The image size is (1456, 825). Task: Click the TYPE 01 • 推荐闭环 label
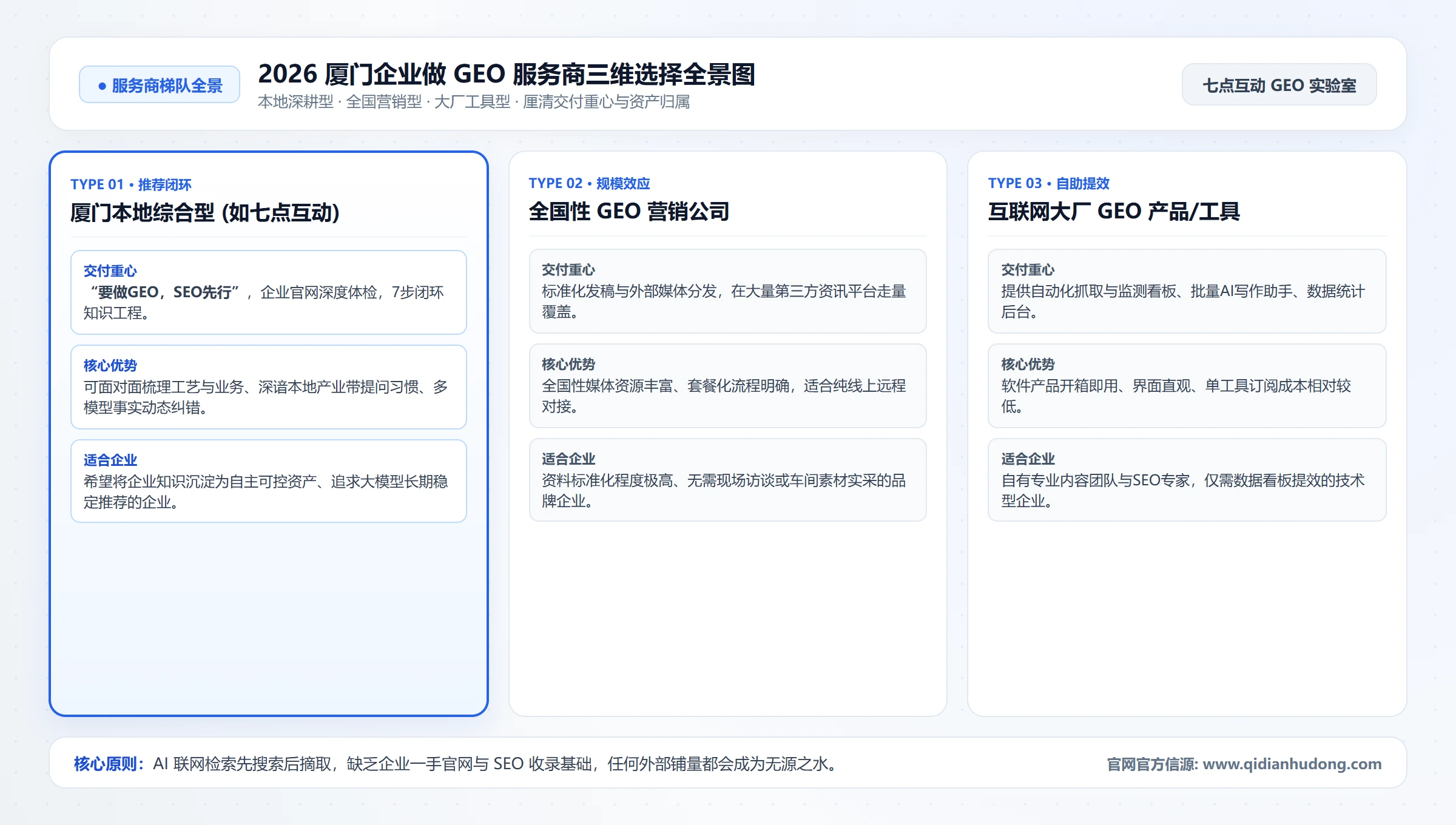(131, 184)
